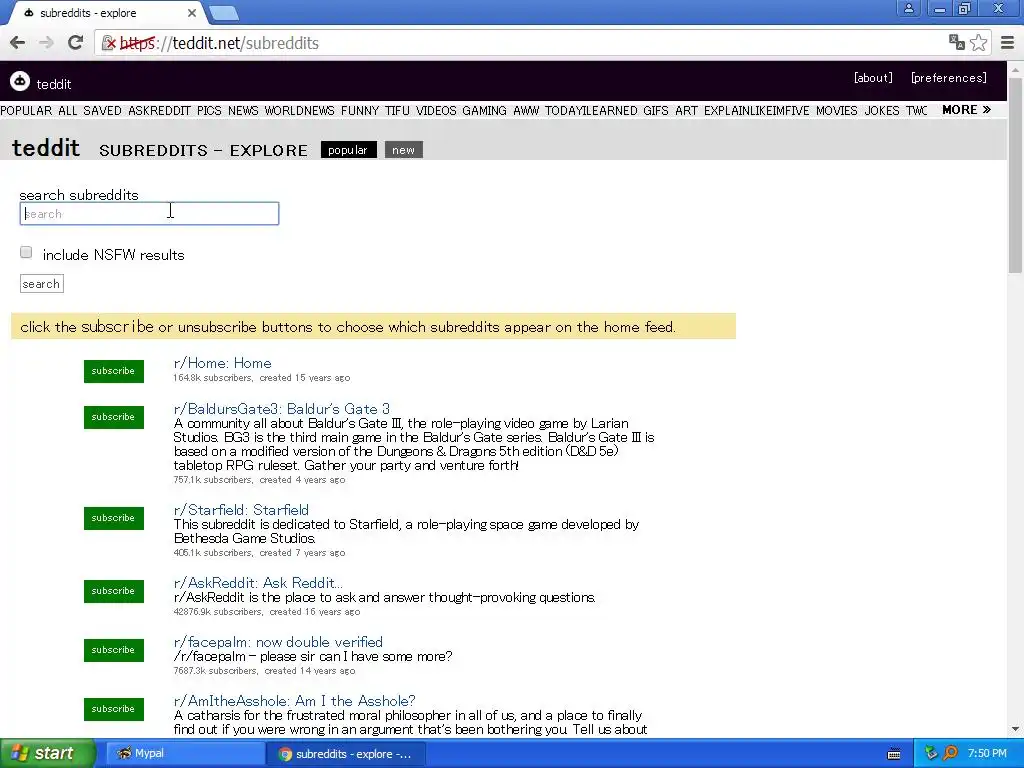Select the subreddits - explore taskbar item
Image resolution: width=1024 pixels, height=768 pixels.
tap(346, 754)
